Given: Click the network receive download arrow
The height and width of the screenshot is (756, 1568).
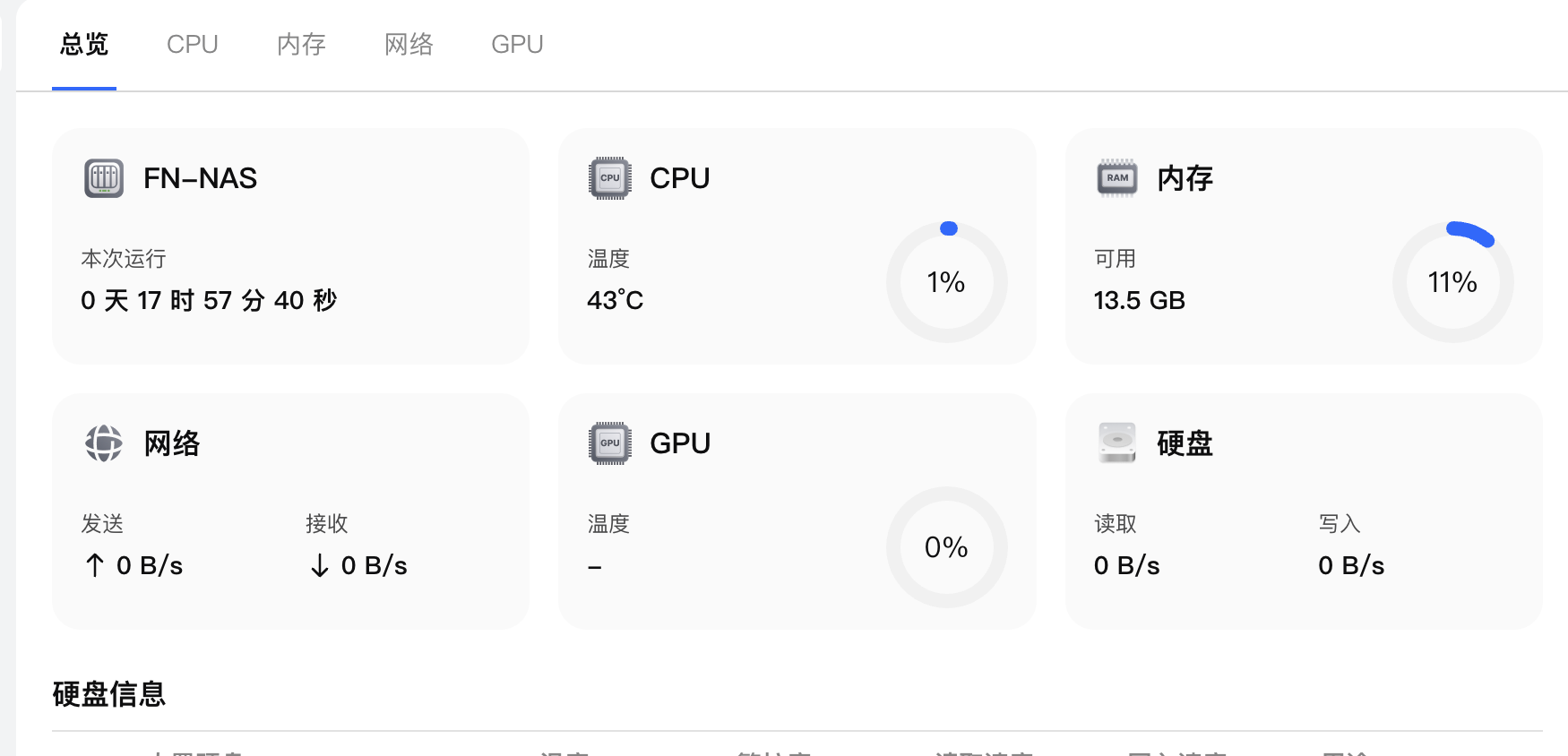Looking at the screenshot, I should point(320,565).
